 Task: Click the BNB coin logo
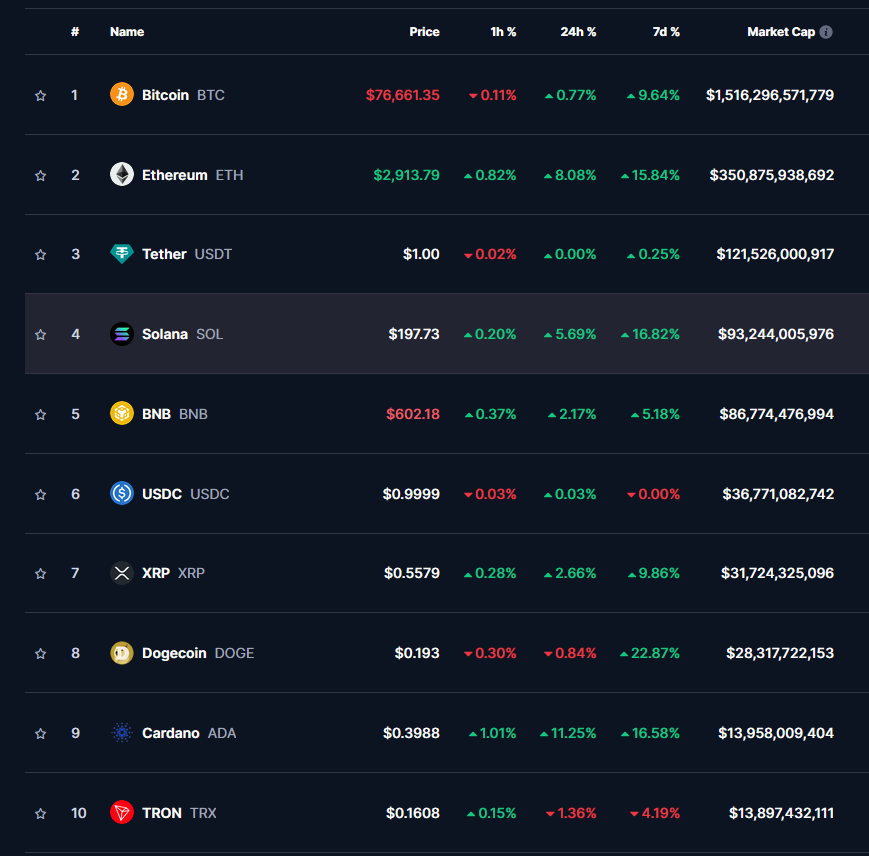(122, 413)
